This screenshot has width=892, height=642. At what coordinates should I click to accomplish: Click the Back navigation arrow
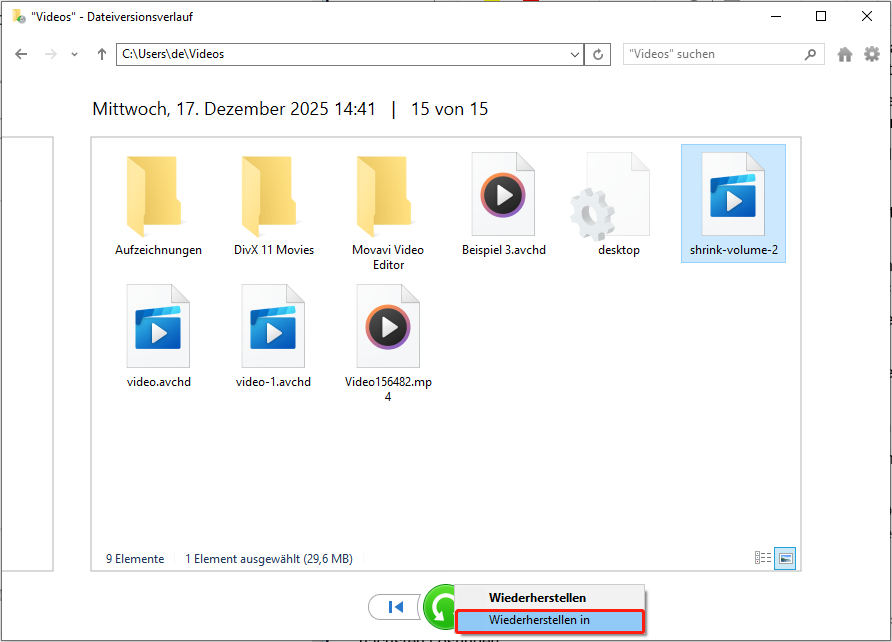point(21,55)
